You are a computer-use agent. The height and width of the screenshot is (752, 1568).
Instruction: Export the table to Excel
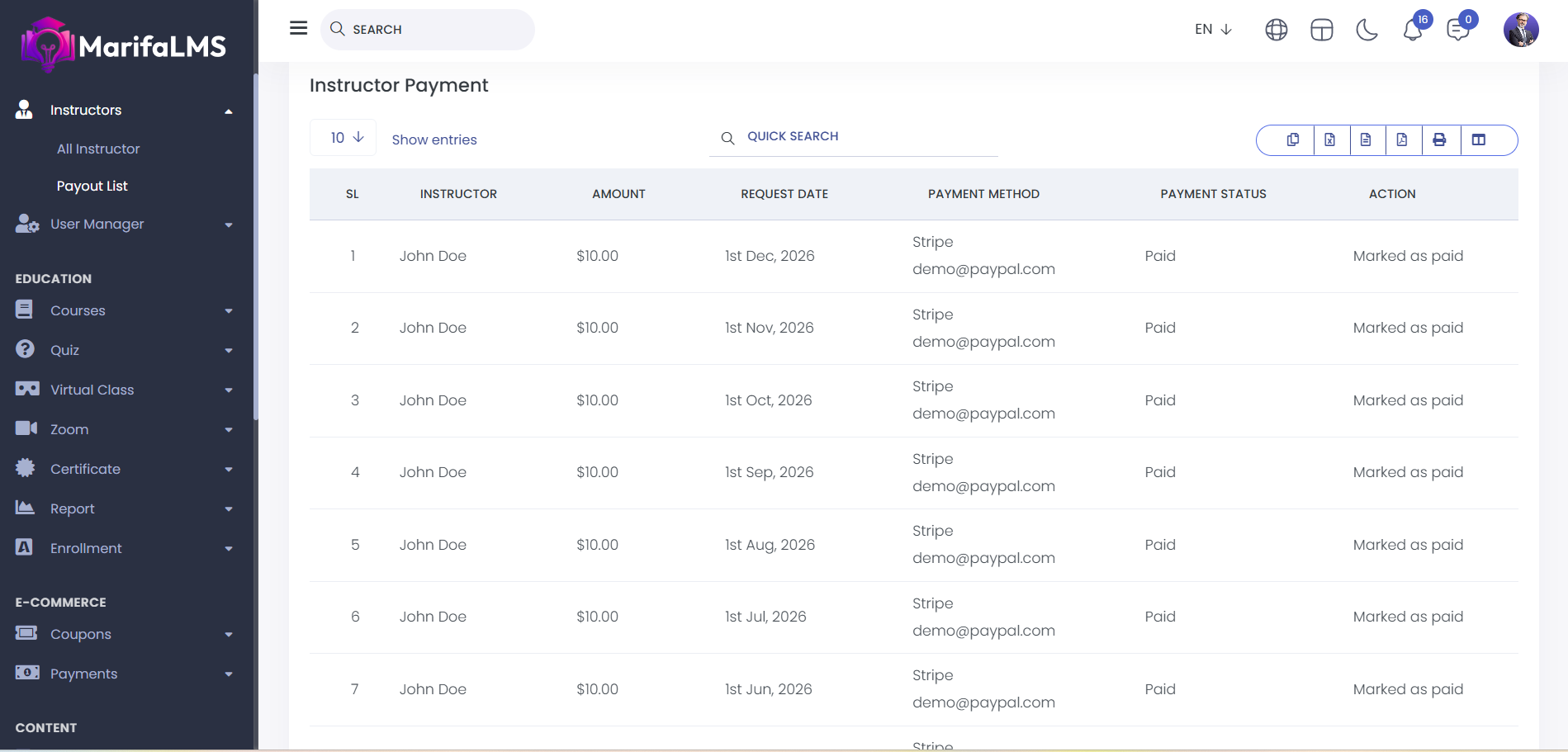[x=1329, y=140]
